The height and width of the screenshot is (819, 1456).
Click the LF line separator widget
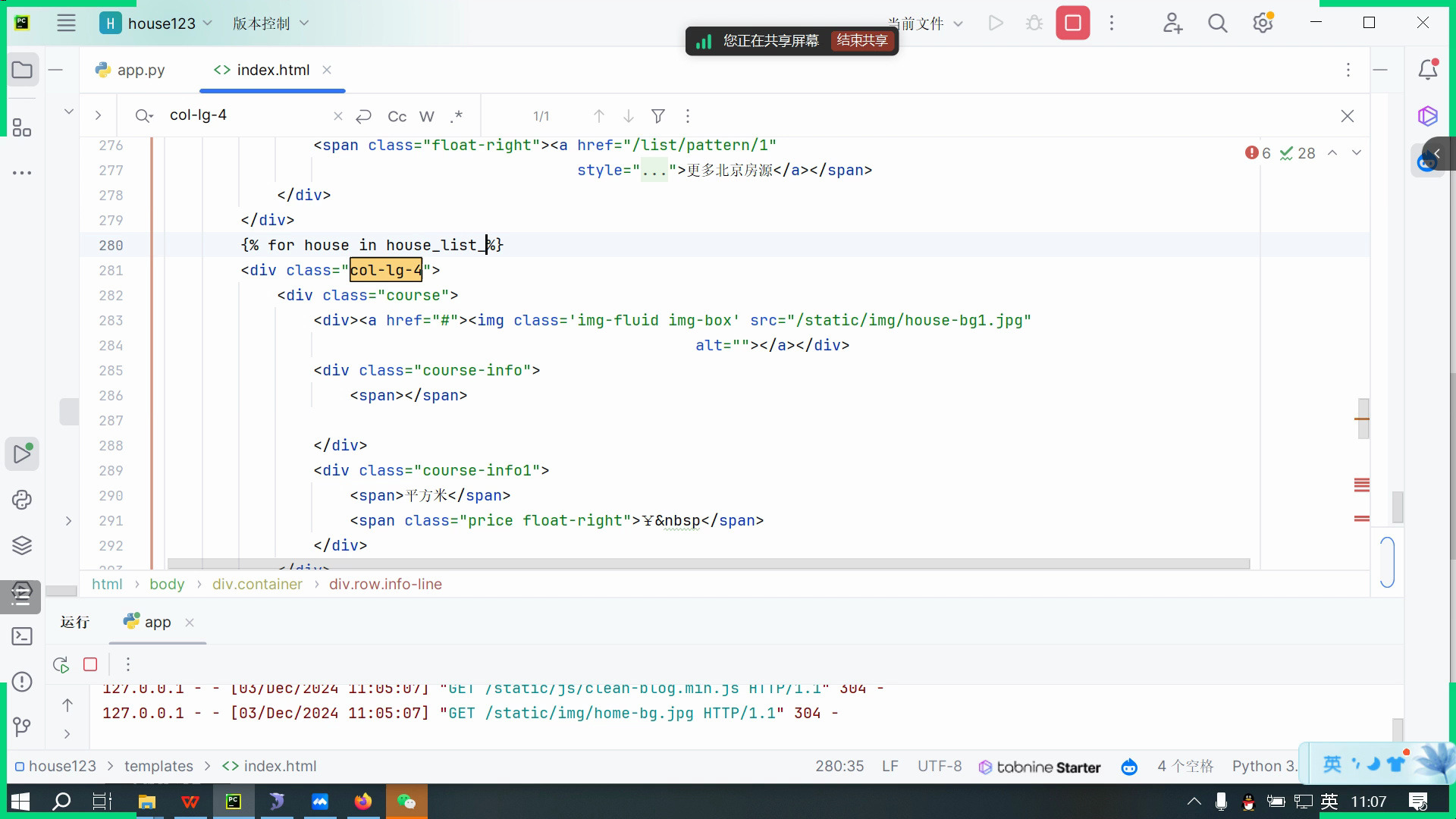click(x=890, y=767)
